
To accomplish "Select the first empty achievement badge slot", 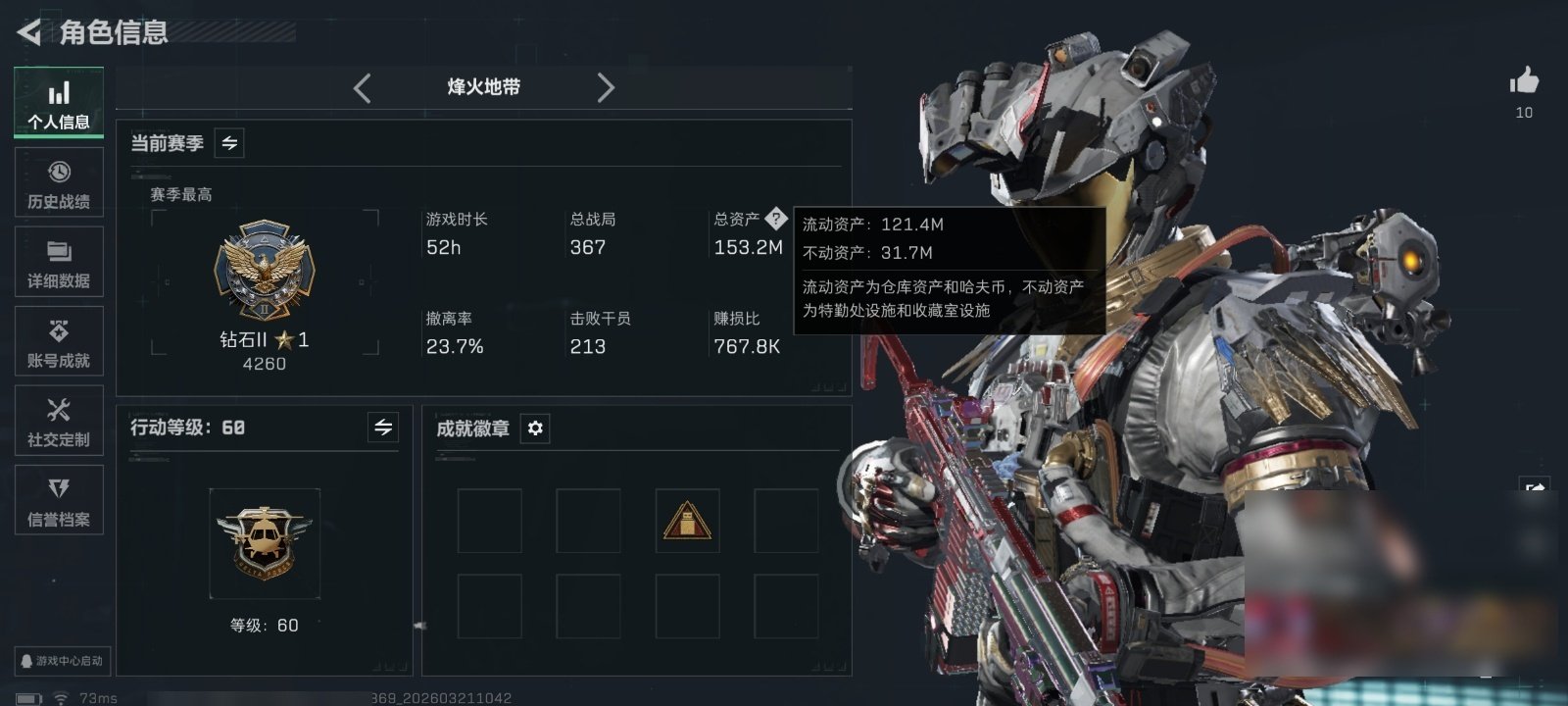I will click(x=490, y=521).
